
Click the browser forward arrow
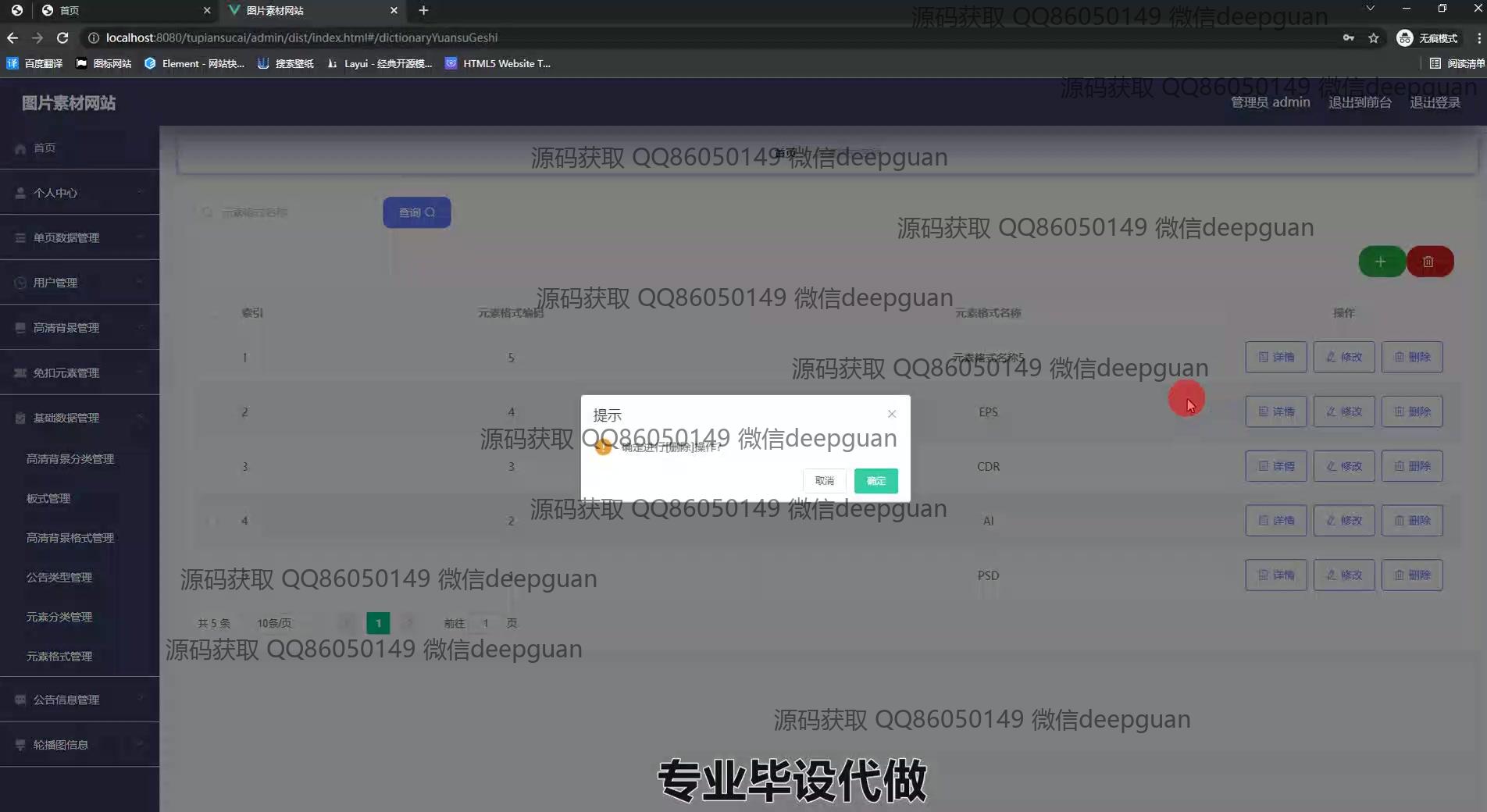pos(37,37)
